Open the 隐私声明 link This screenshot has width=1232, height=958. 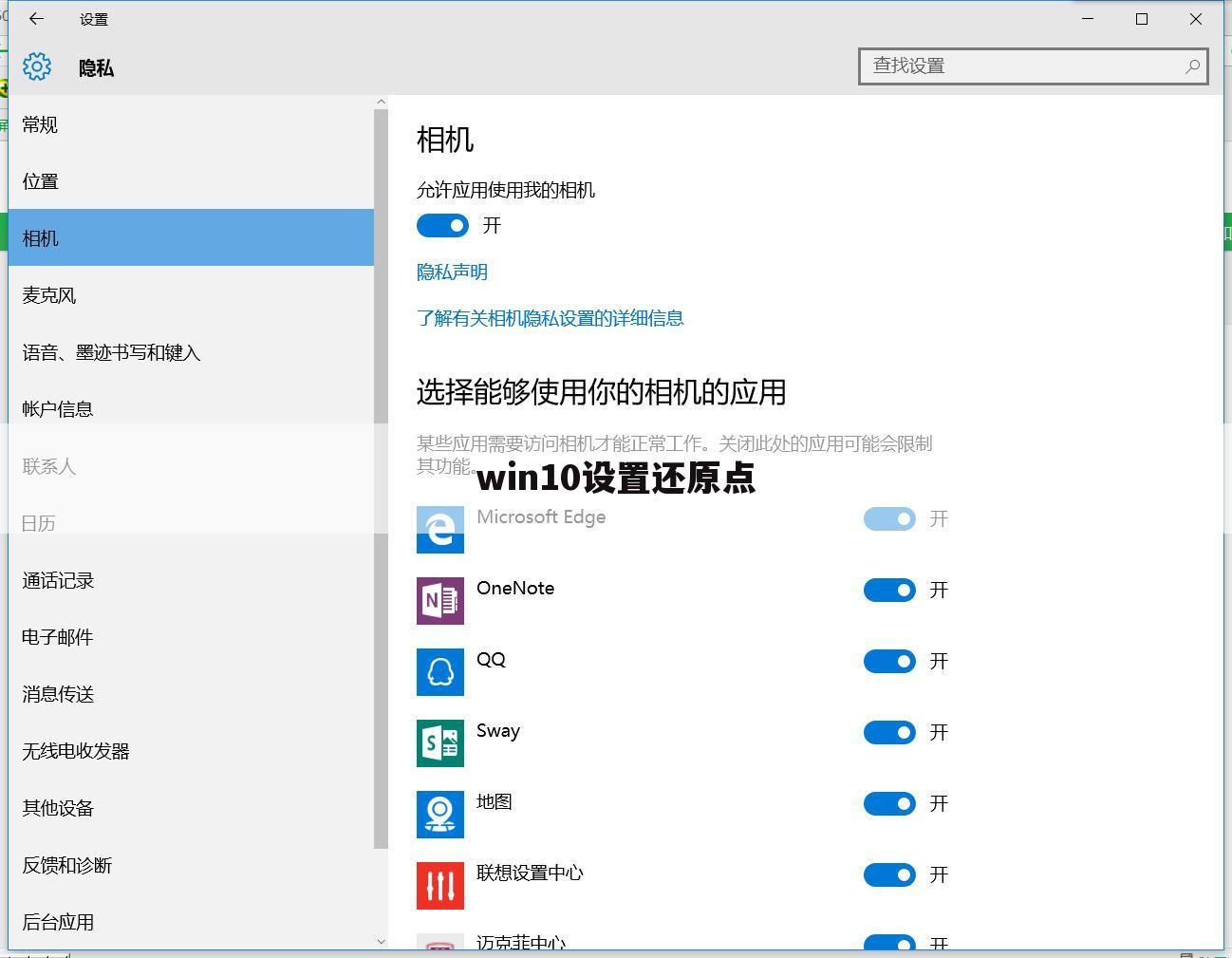pyautogui.click(x=452, y=272)
